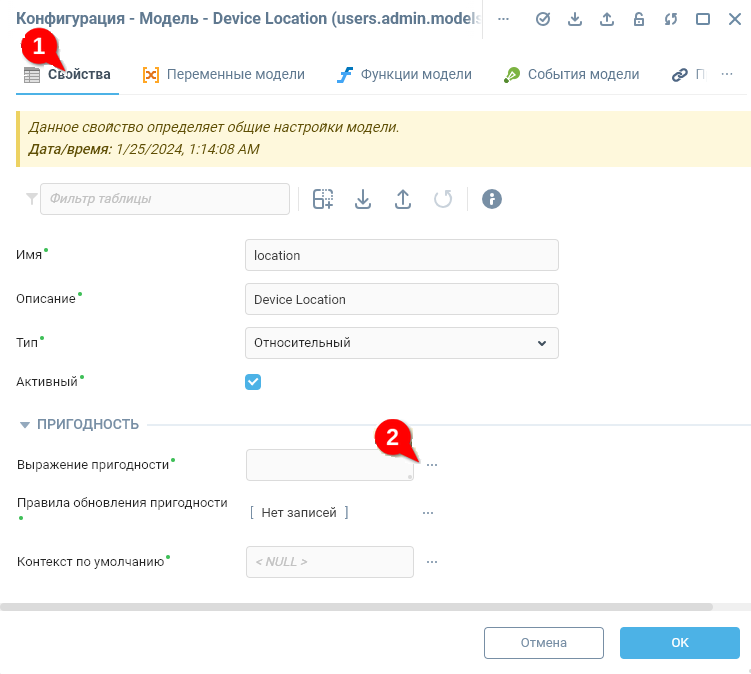
Task: Click the table toolbar add-row grid icon
Action: 323,199
